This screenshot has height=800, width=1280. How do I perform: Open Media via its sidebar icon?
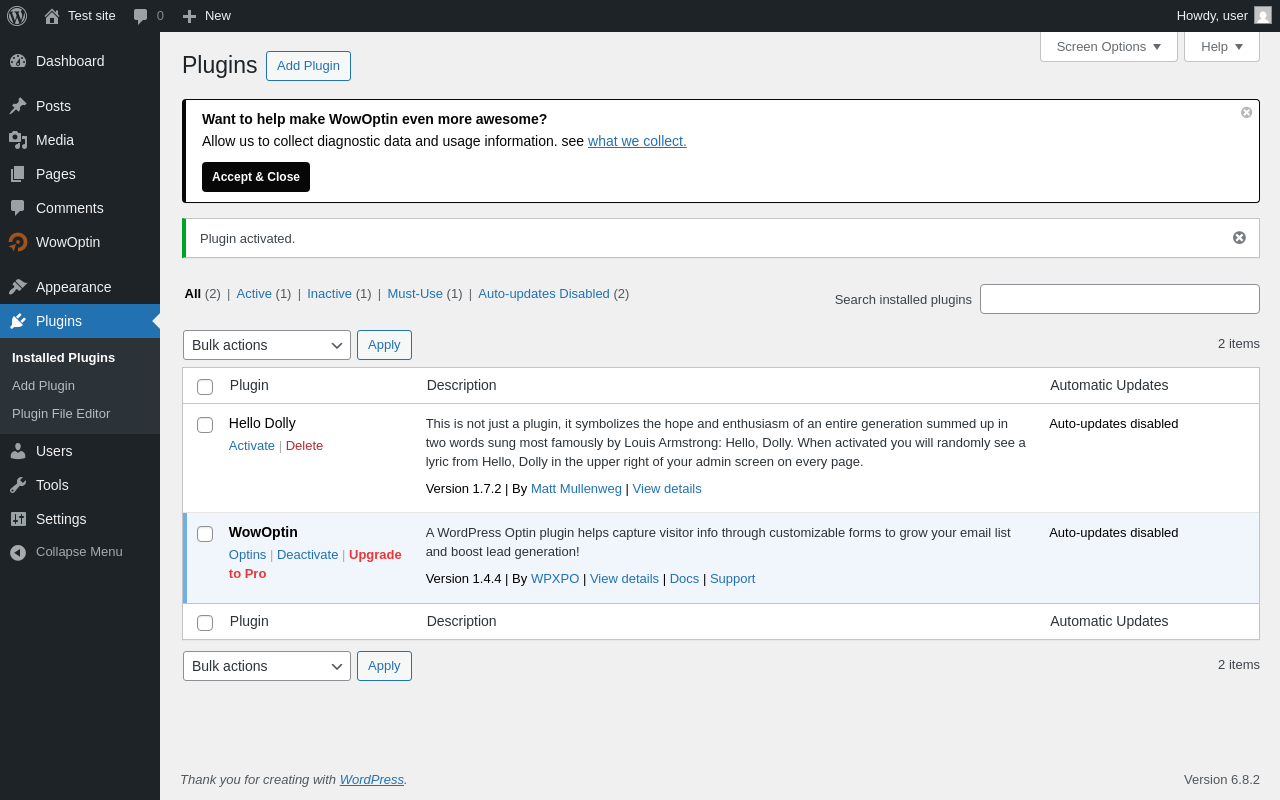(x=18, y=140)
